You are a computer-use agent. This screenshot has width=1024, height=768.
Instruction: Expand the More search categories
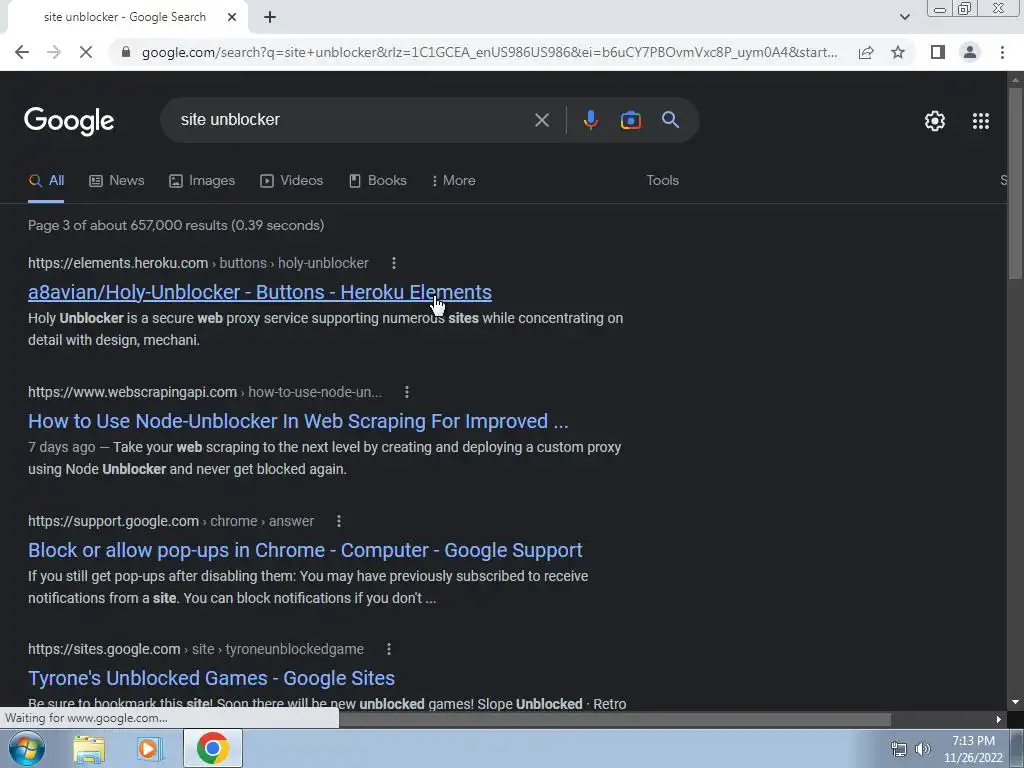click(x=453, y=181)
